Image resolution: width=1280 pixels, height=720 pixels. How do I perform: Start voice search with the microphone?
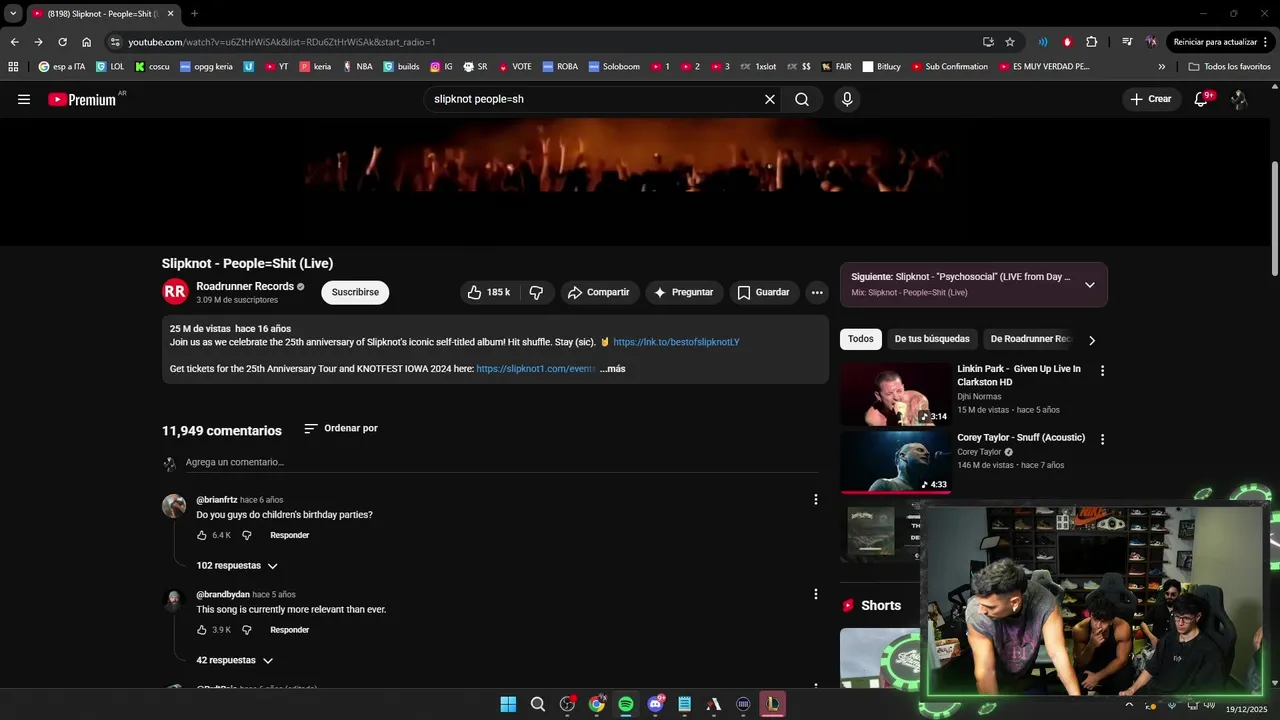[847, 99]
